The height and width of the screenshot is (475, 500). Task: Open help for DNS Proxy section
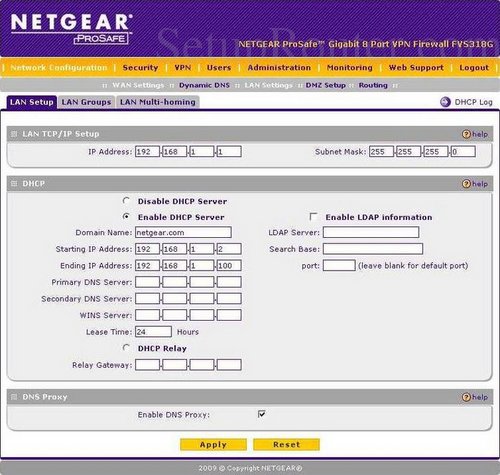(475, 397)
